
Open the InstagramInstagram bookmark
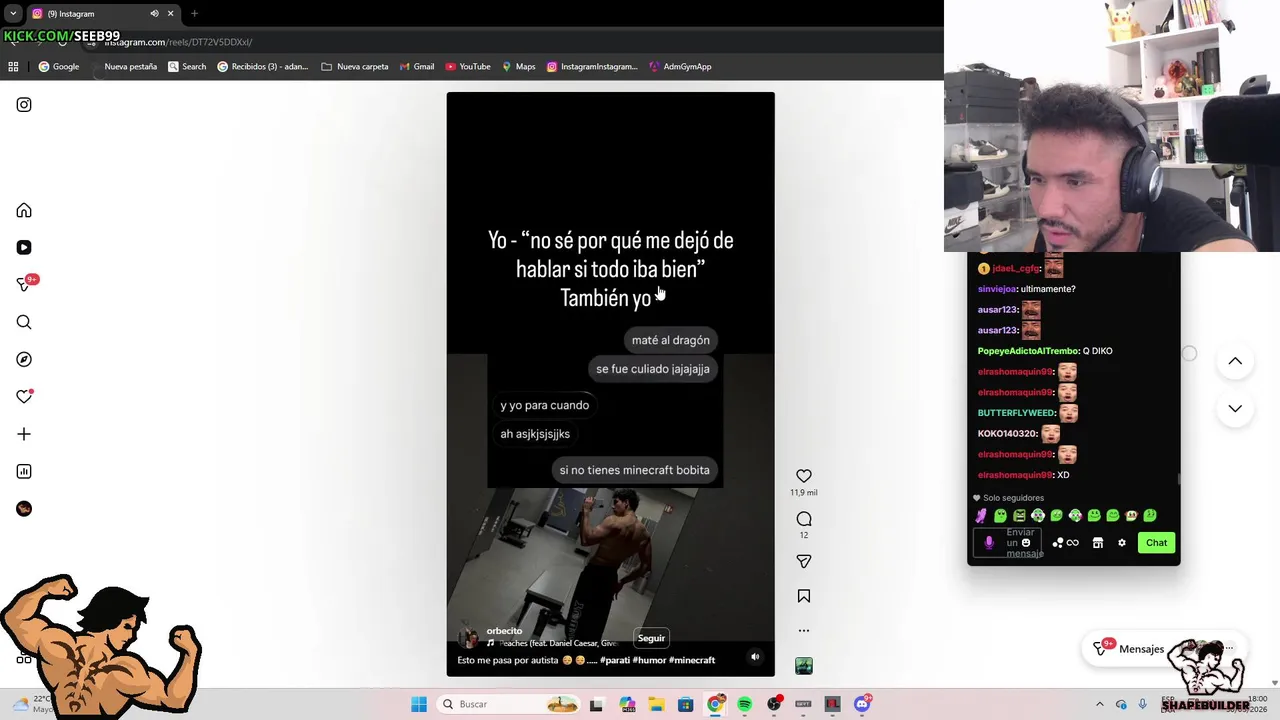click(x=592, y=67)
